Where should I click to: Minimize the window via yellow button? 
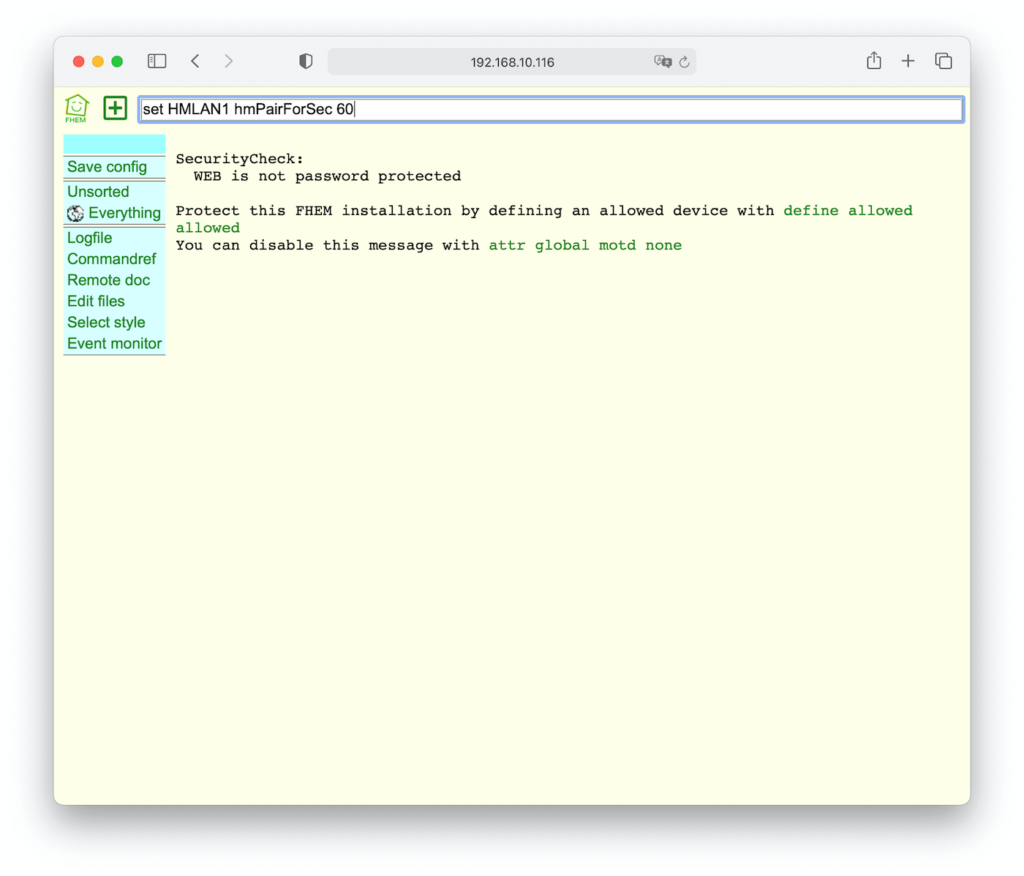tap(98, 61)
